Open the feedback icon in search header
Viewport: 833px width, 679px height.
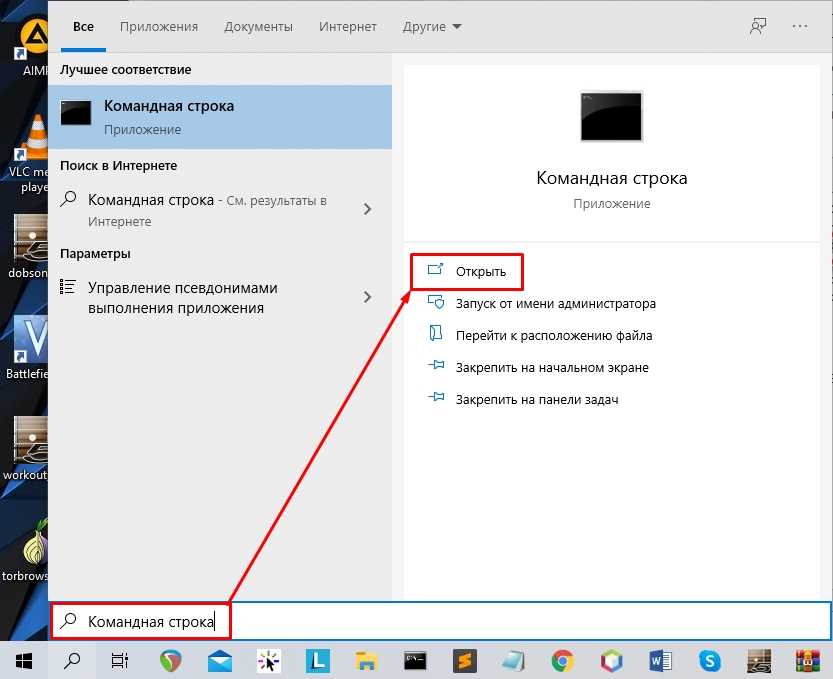click(x=758, y=27)
